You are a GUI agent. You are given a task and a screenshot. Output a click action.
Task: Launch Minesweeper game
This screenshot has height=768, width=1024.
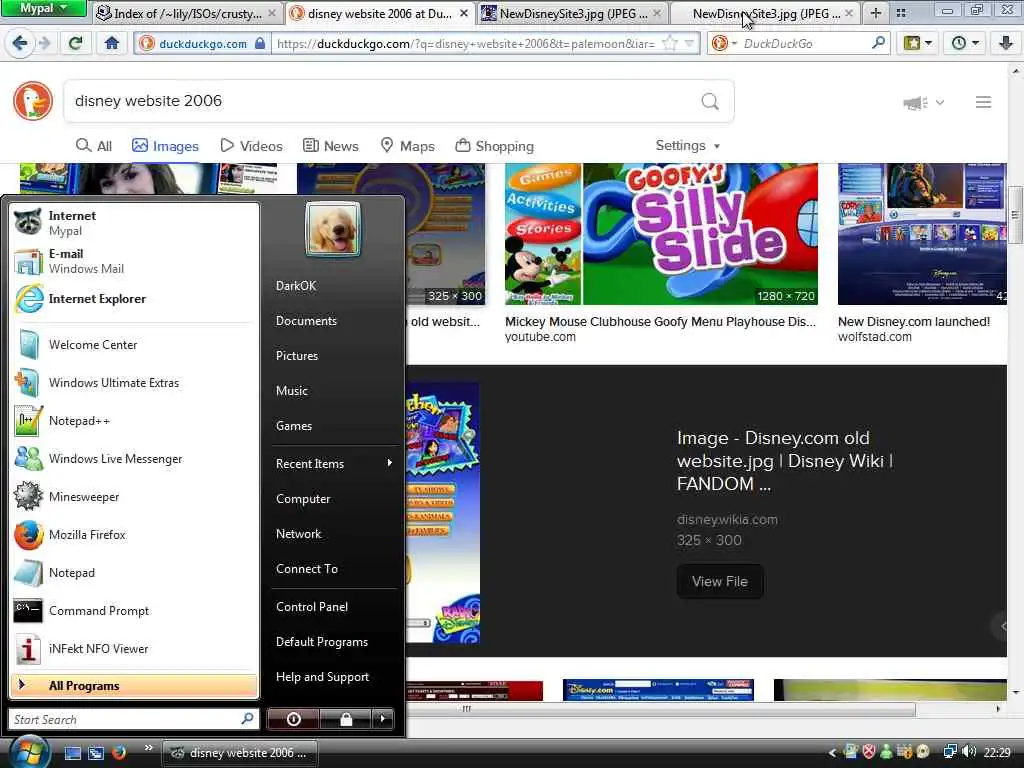coord(134,496)
